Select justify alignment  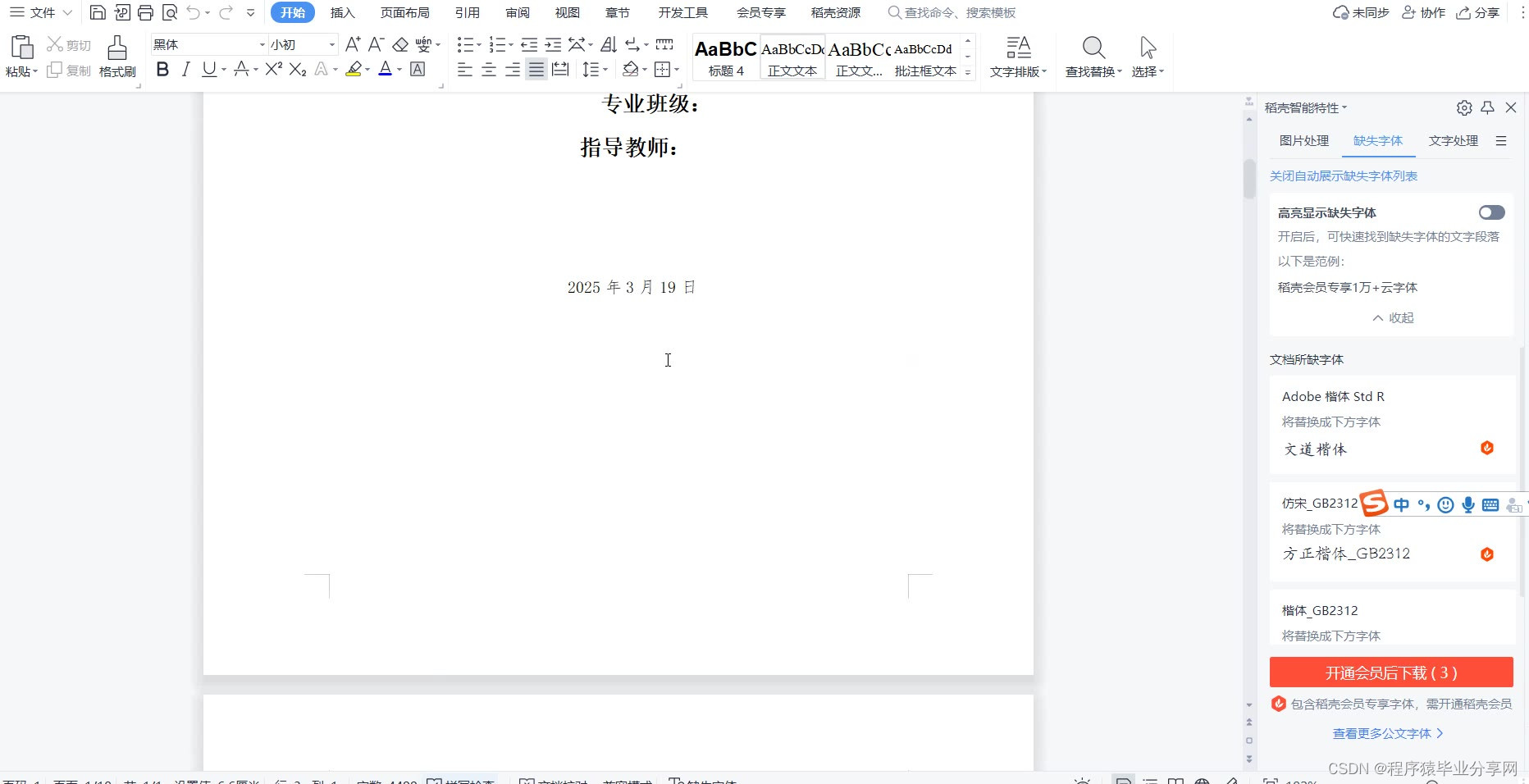pos(536,70)
